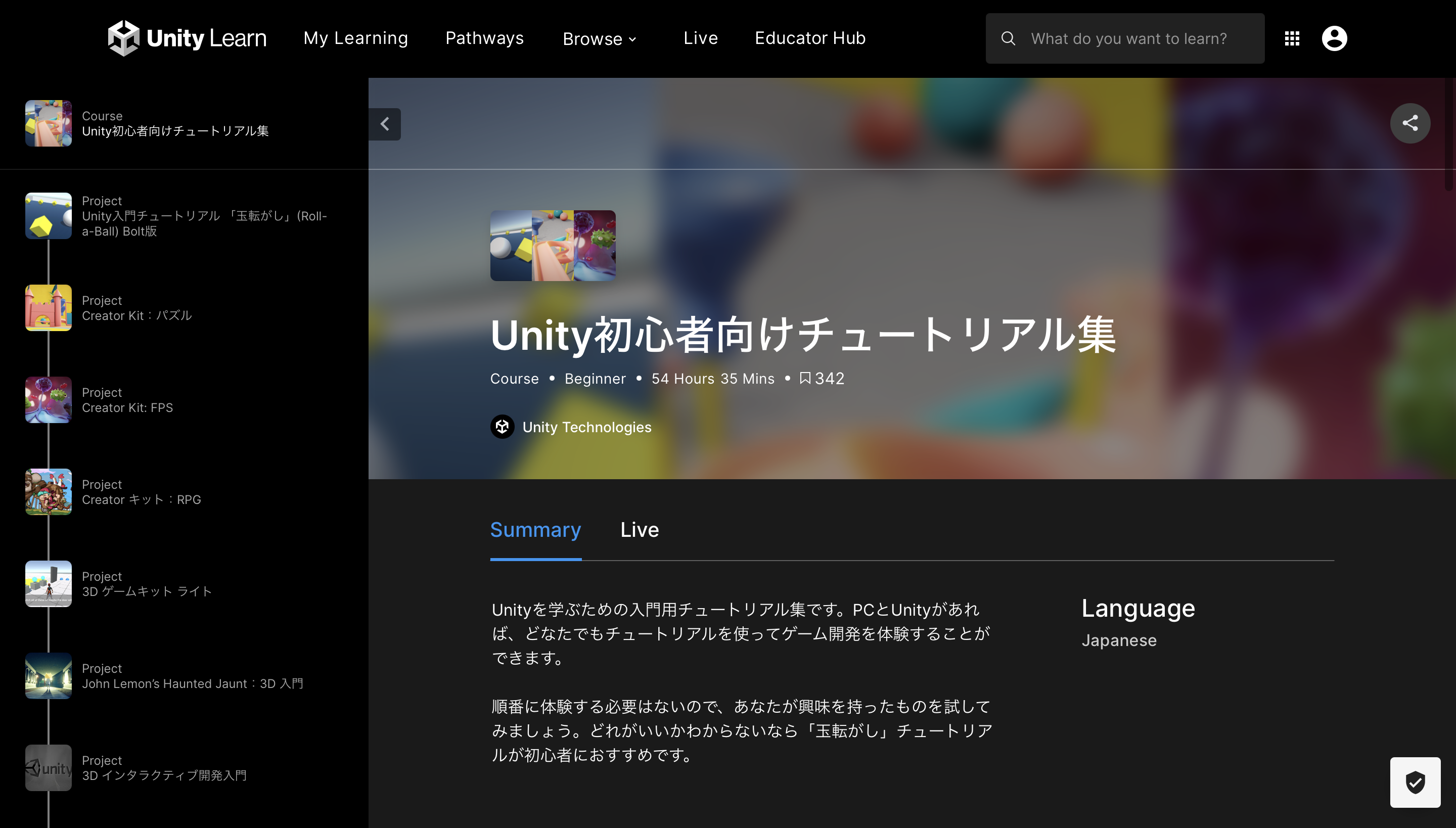Select 'John Lemon's Haunted Jaunt：3D 入門' title
This screenshot has width=1456, height=828.
(x=193, y=683)
